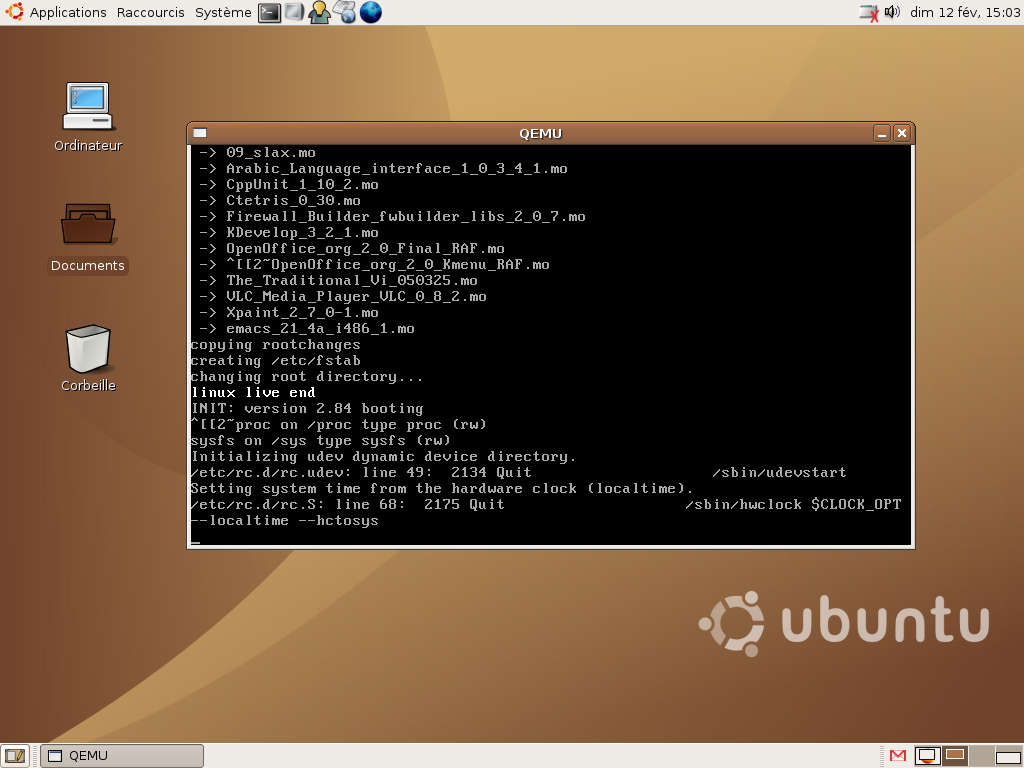
Task: Open the Système menu
Action: [223, 12]
